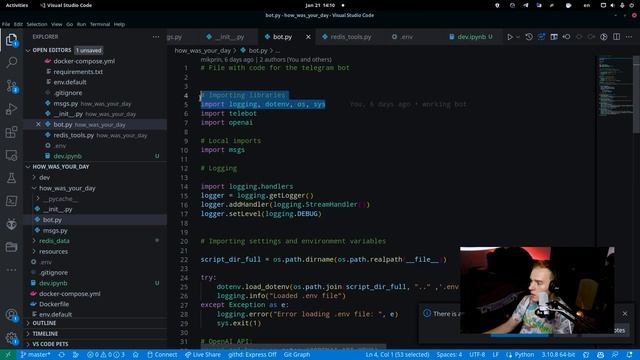Viewport: 640px width, 360px height.
Task: Open Activities overview in top bar
Action: coord(17,5)
